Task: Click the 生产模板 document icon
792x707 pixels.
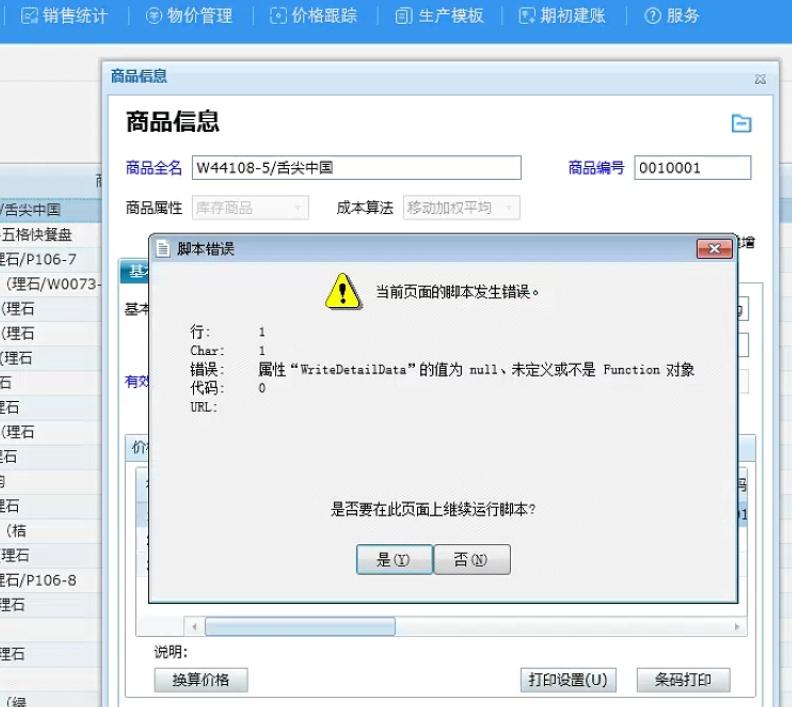Action: tap(403, 17)
